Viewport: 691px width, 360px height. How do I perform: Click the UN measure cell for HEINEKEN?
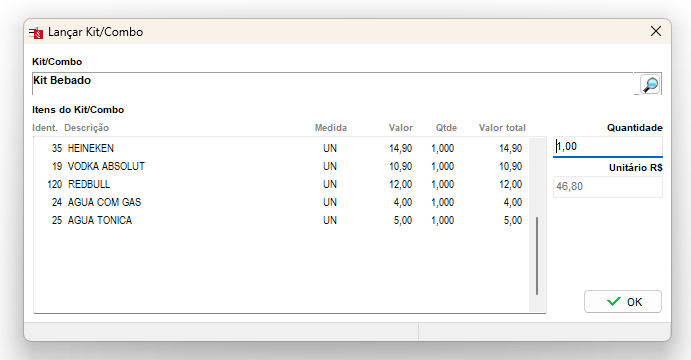[330, 148]
